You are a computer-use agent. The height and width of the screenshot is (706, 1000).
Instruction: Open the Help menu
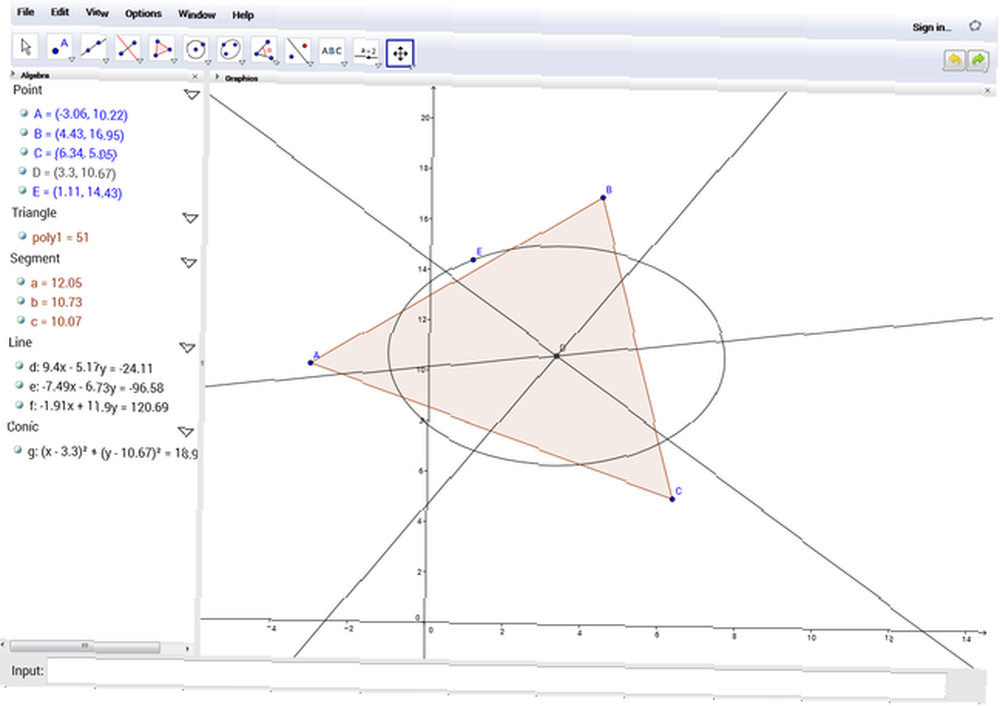coord(243,15)
